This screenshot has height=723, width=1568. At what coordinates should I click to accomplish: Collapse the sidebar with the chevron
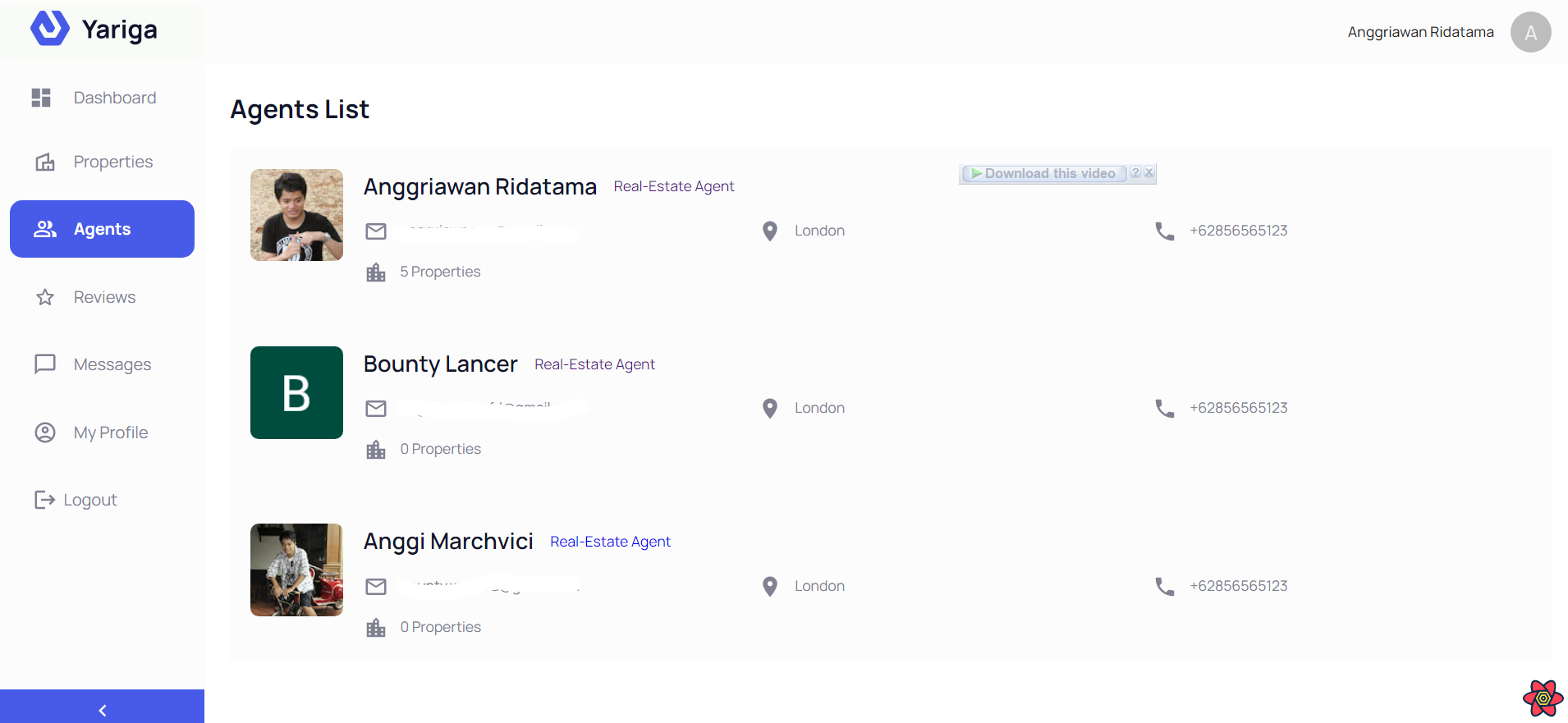(x=102, y=710)
